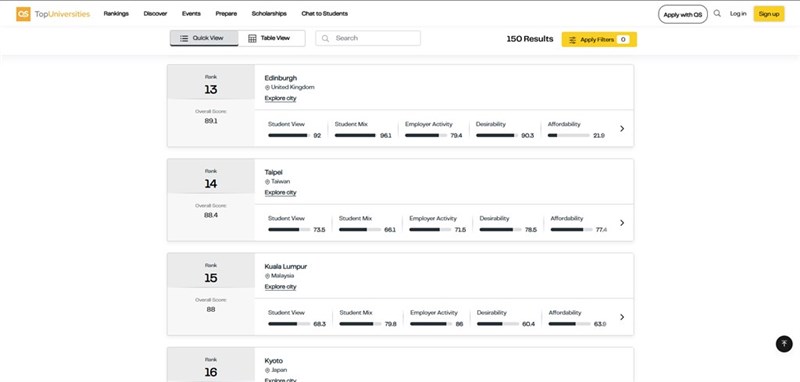Click the QS TopUniversities logo
The width and height of the screenshot is (800, 382).
coord(53,14)
